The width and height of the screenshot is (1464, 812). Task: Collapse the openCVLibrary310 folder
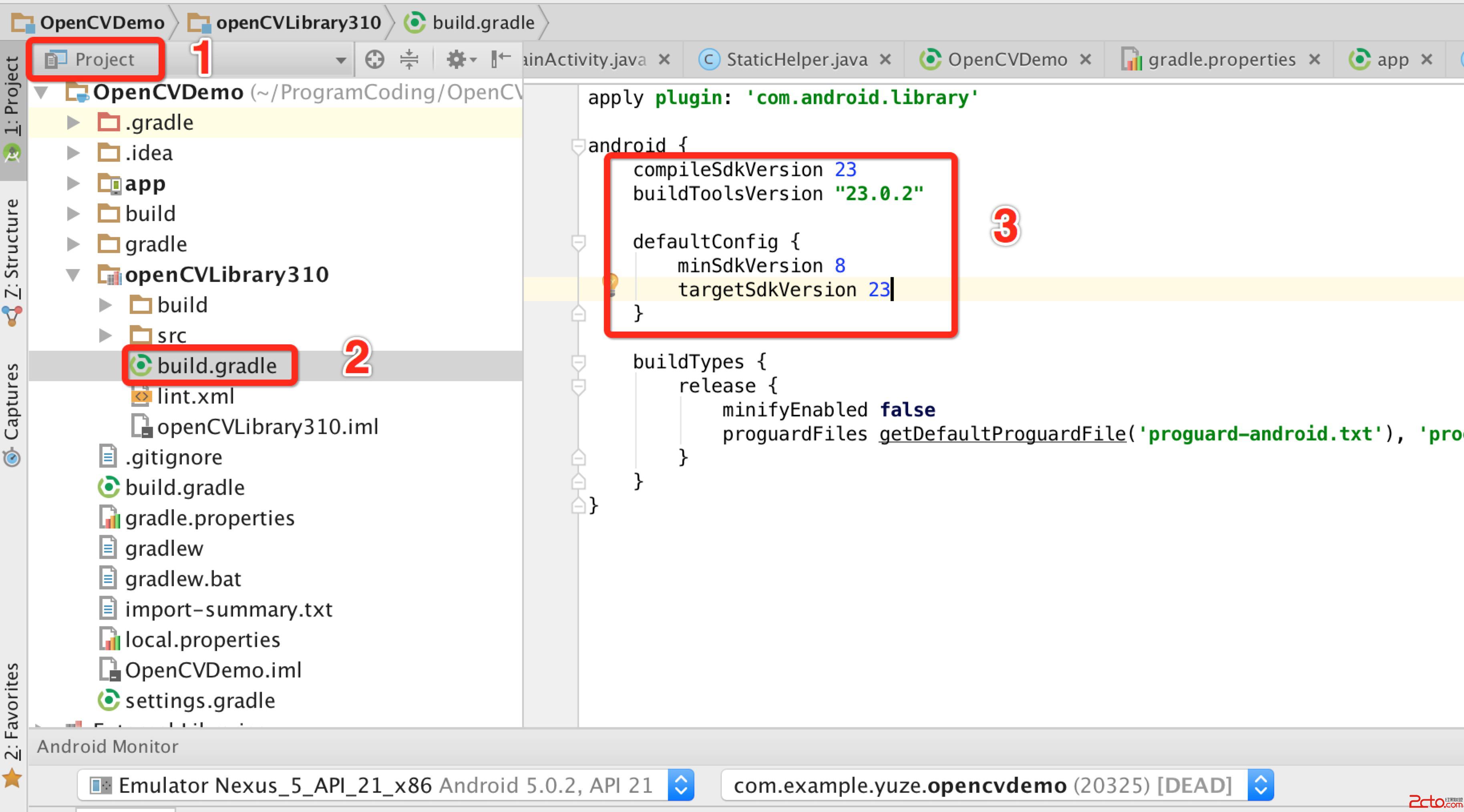tap(73, 275)
